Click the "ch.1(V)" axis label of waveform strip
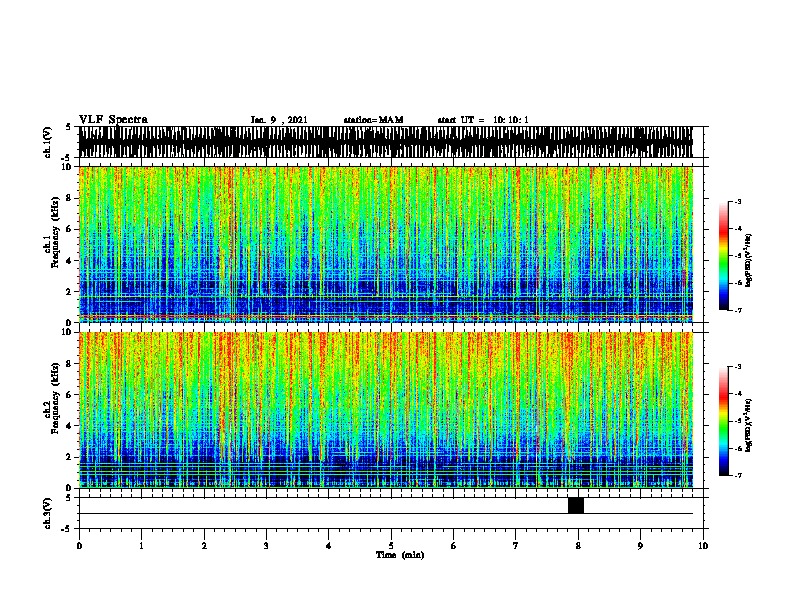The width and height of the screenshot is (792, 612). [47, 142]
